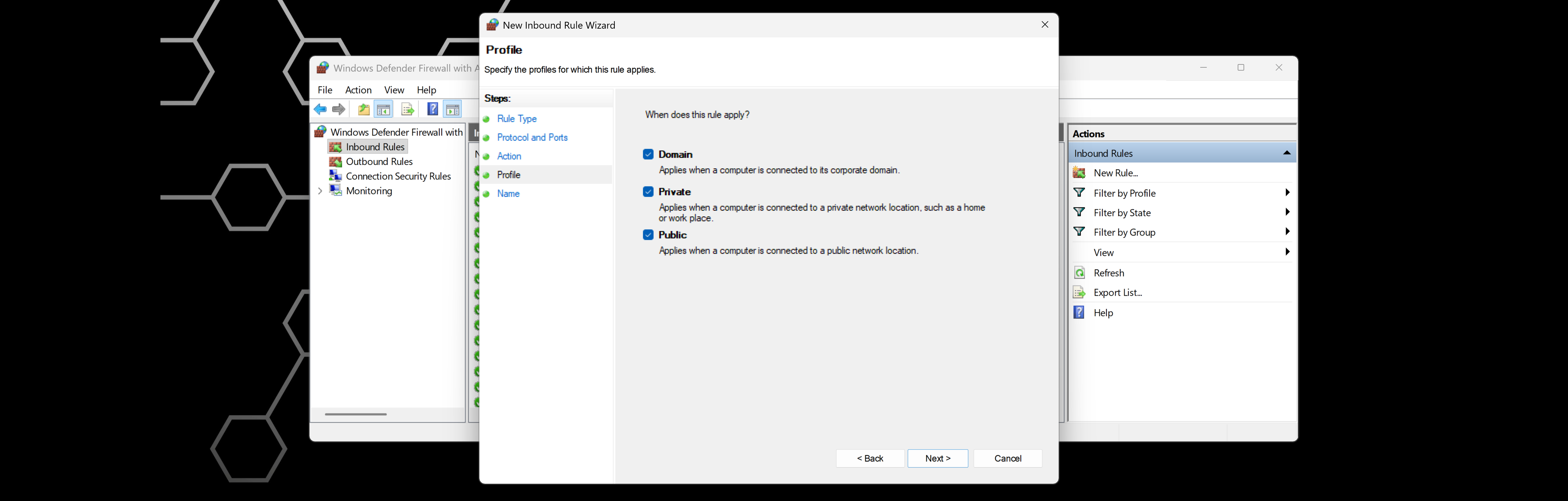Click the Help icon in Actions pane
This screenshot has width=1568, height=501.
[1079, 312]
